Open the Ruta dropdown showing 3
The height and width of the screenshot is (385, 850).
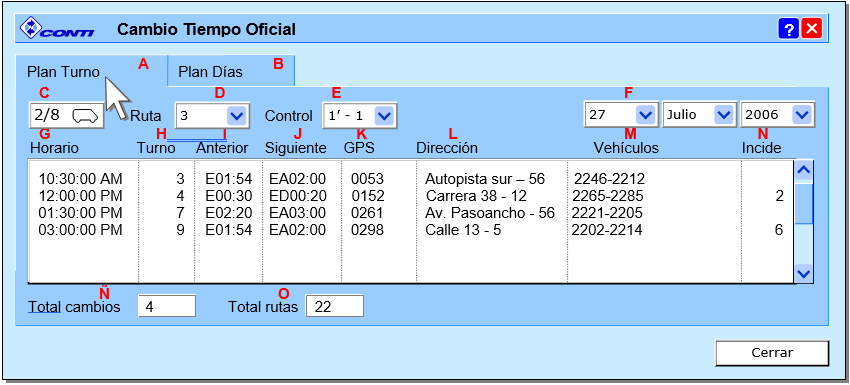tap(212, 115)
